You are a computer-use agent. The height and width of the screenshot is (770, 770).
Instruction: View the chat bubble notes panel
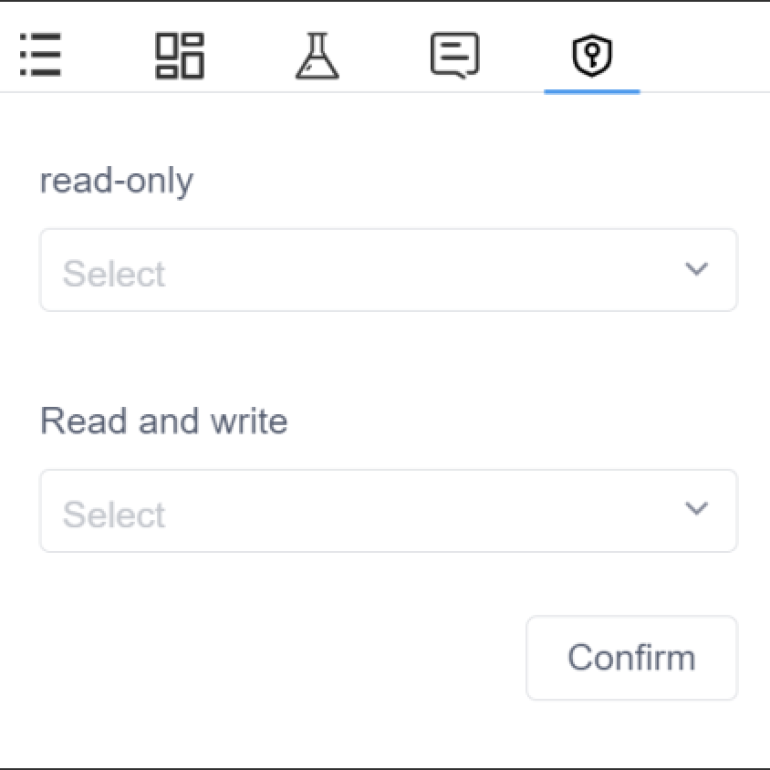click(x=454, y=55)
